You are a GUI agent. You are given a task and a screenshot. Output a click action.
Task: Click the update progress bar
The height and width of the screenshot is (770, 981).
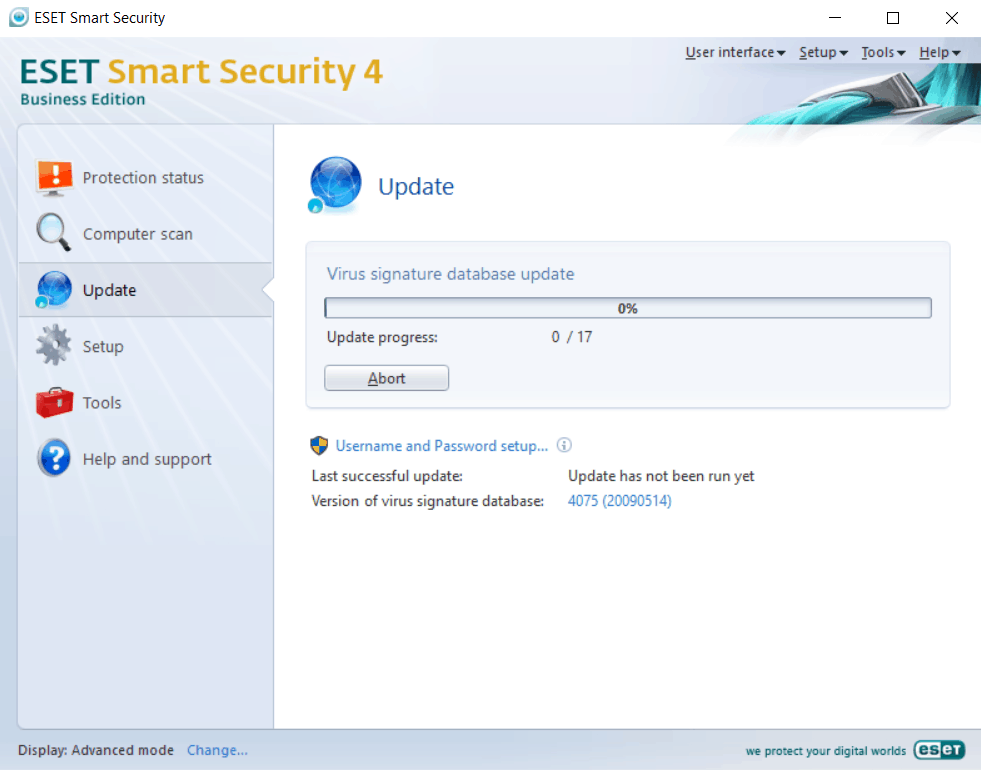tap(627, 308)
